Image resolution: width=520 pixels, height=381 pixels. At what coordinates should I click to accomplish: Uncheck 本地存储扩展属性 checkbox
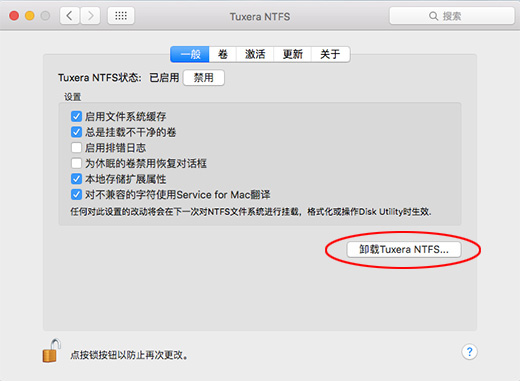coord(76,179)
